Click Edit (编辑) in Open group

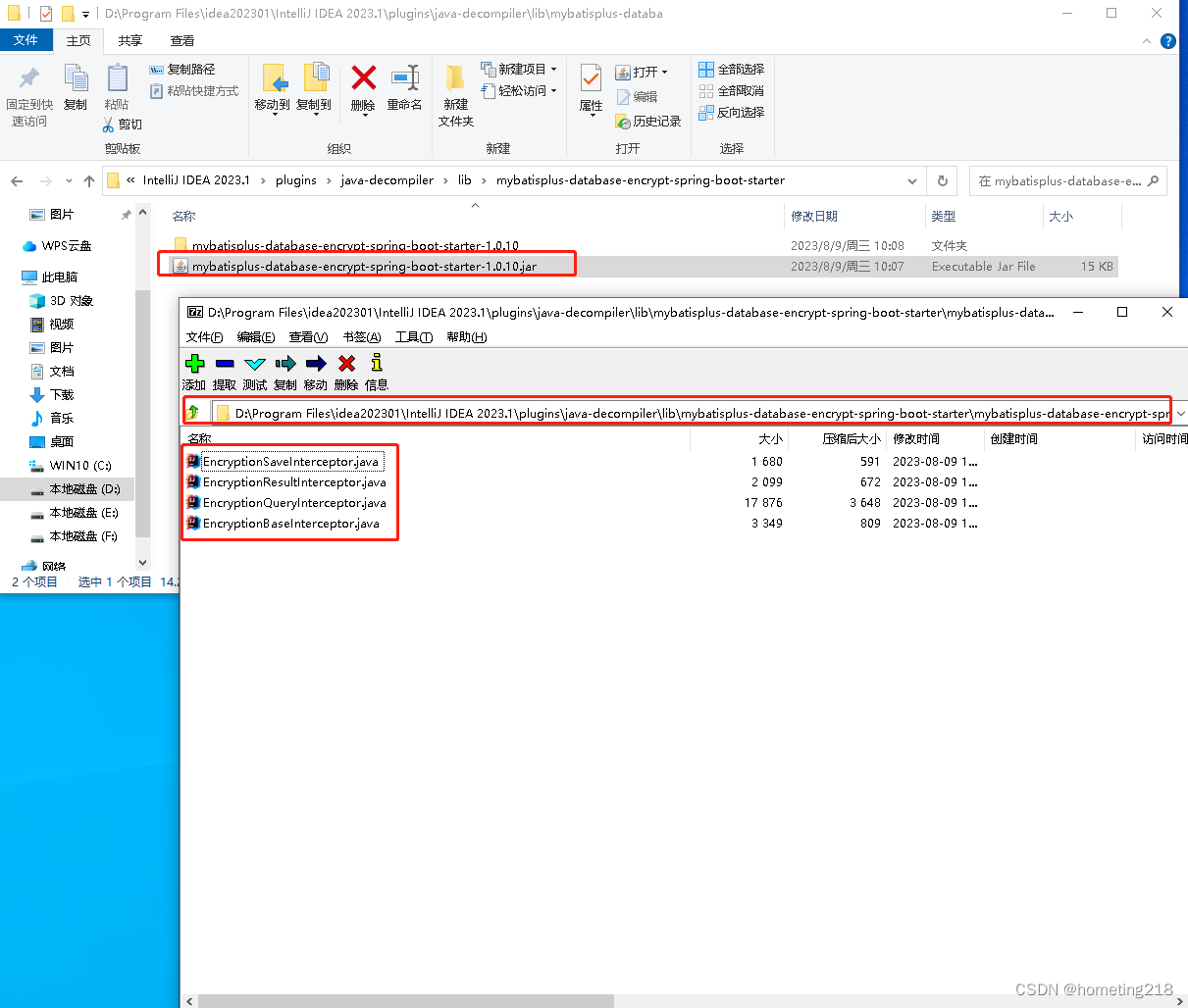tap(638, 96)
